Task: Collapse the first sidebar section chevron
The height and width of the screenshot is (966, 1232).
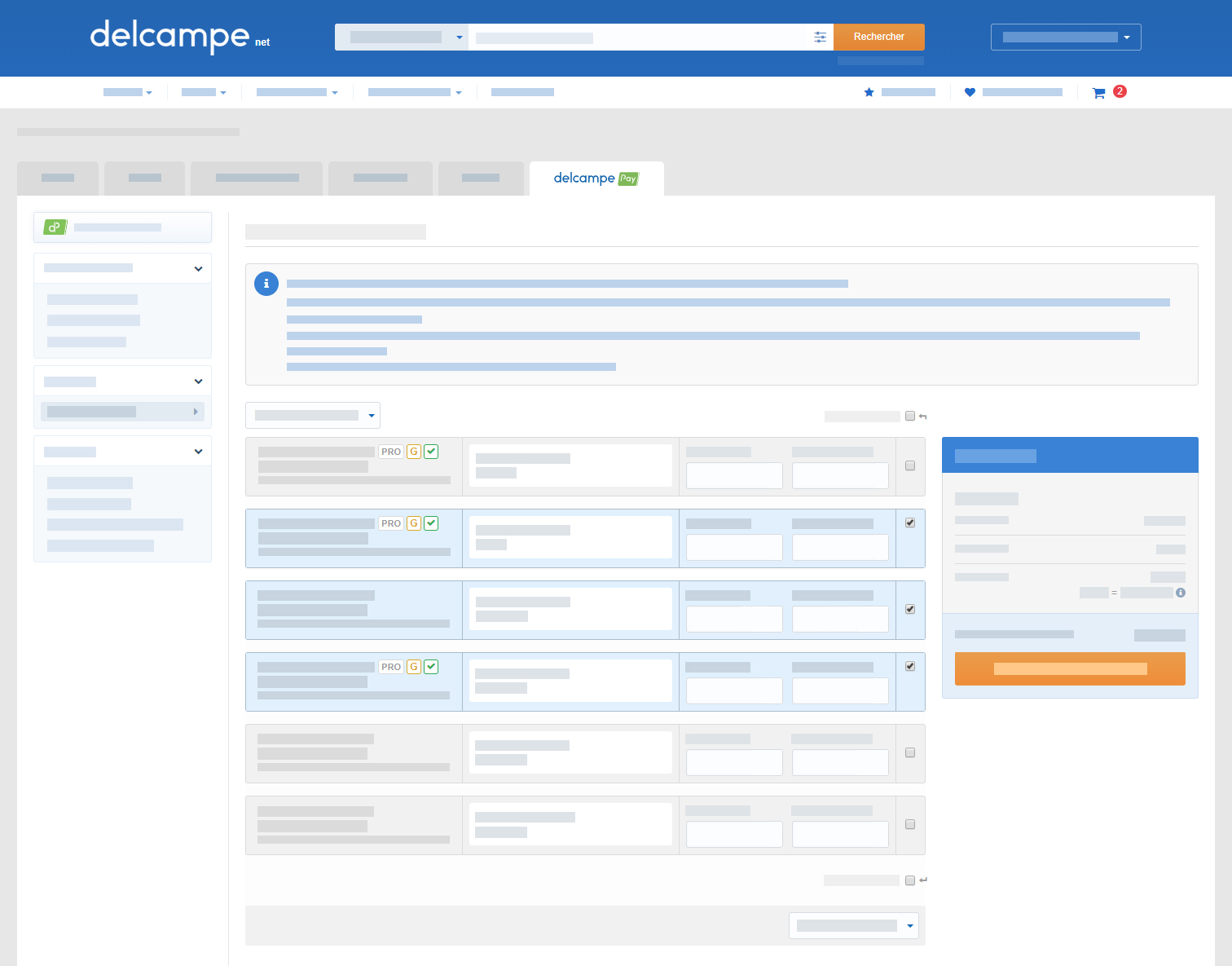Action: 198,269
